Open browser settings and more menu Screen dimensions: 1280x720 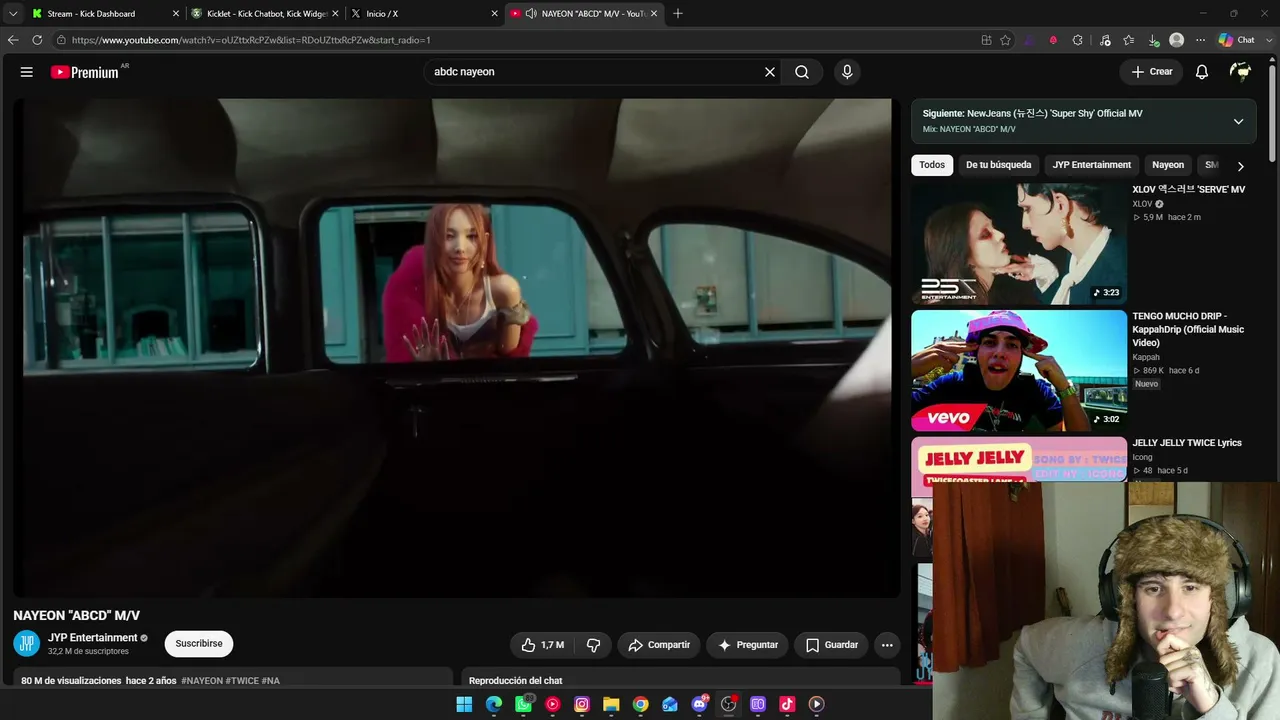pos(1200,40)
